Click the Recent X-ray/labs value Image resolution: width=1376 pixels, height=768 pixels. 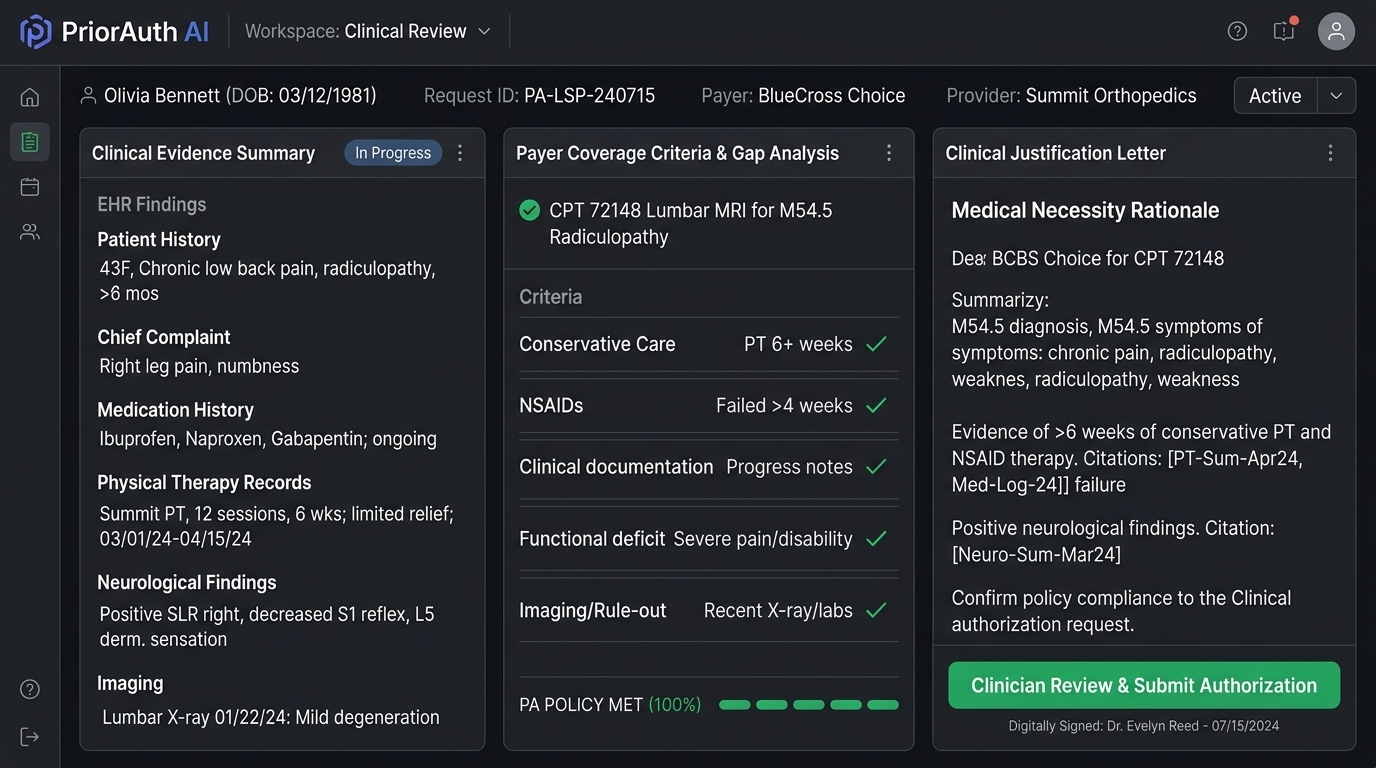[x=778, y=610]
